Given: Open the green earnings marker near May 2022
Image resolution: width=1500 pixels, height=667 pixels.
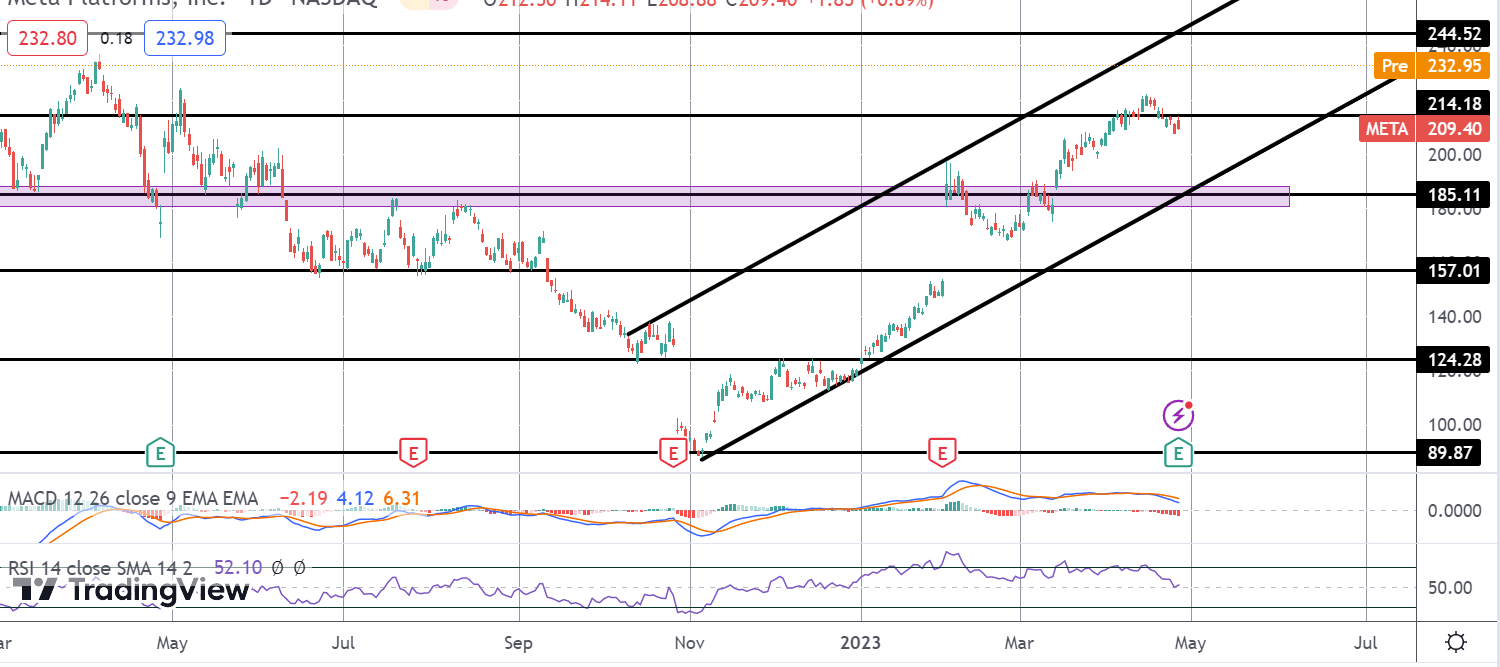Looking at the screenshot, I should [160, 453].
